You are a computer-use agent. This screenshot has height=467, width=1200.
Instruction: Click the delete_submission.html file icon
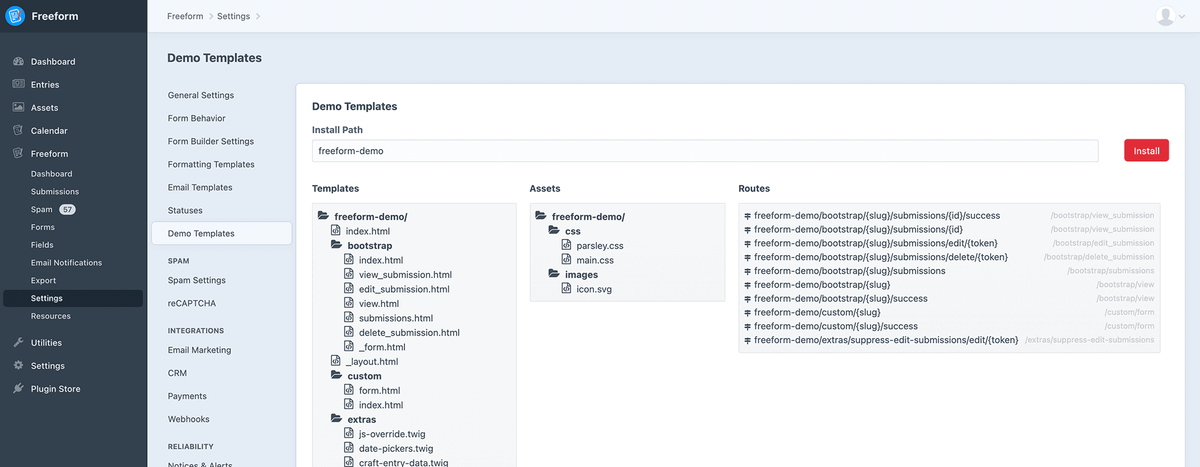[x=349, y=332]
